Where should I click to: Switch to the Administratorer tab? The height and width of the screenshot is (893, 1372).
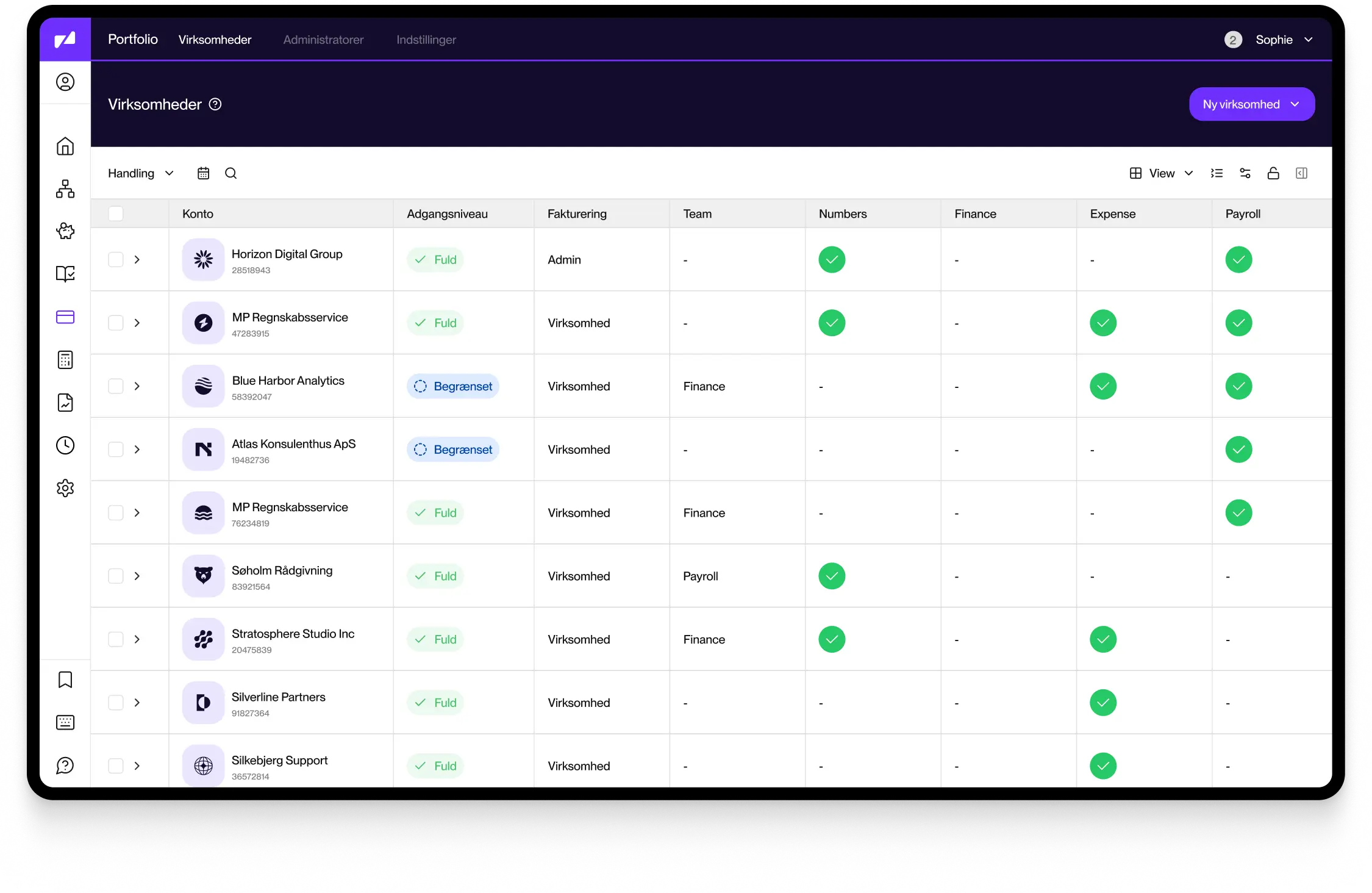tap(323, 40)
